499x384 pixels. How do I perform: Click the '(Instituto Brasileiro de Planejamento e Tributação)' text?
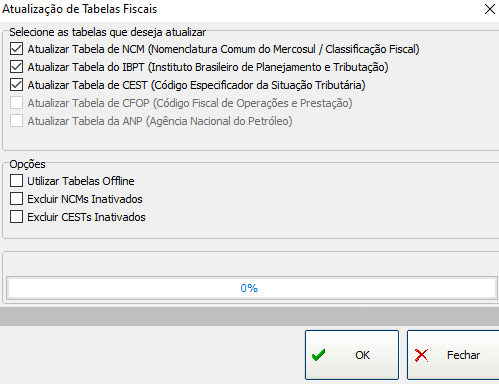tap(268, 67)
